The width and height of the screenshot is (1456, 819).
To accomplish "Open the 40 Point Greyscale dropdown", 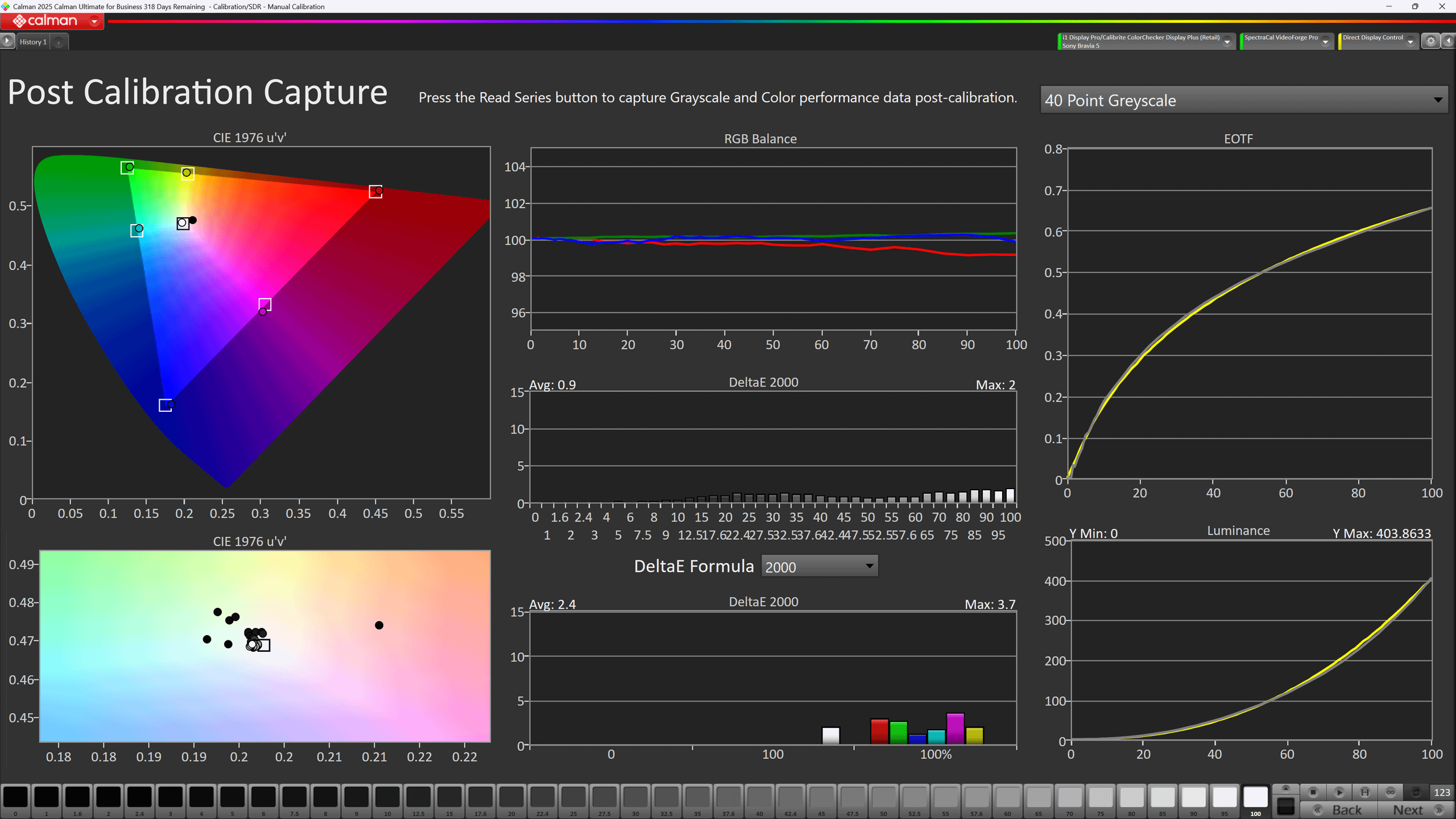I will tap(1243, 100).
